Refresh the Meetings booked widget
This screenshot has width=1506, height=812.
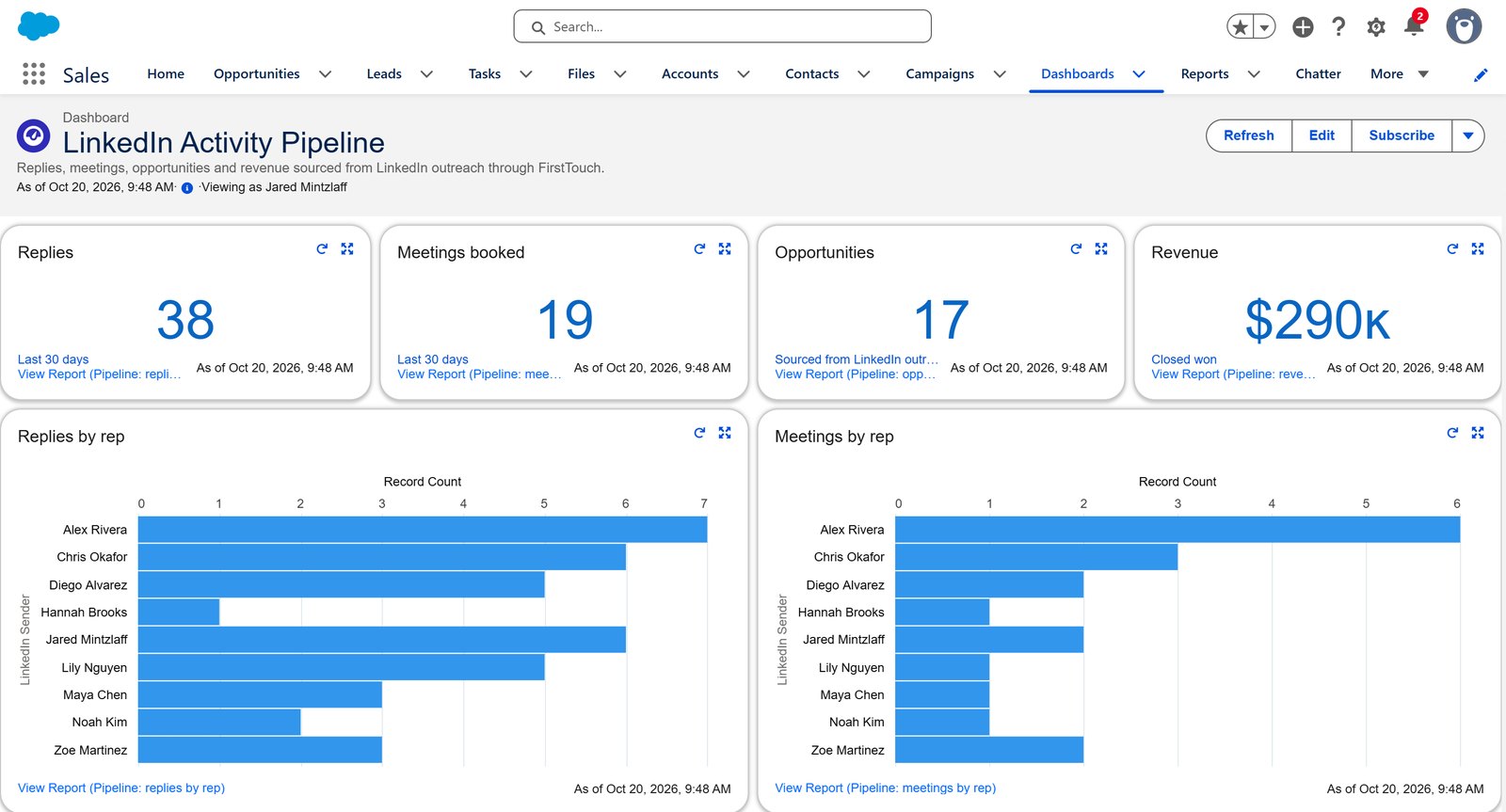point(699,248)
